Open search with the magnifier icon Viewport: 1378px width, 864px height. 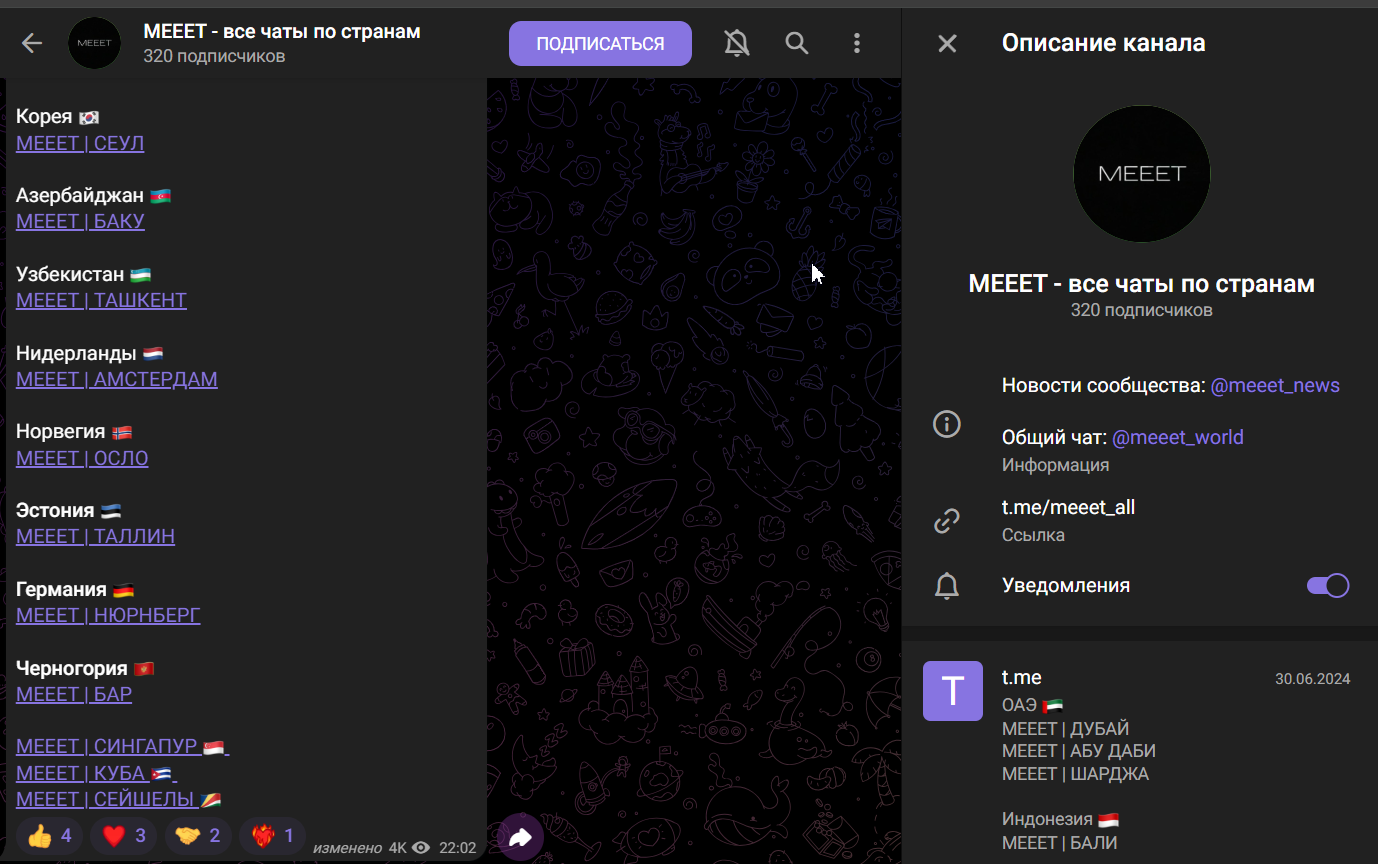click(x=796, y=43)
